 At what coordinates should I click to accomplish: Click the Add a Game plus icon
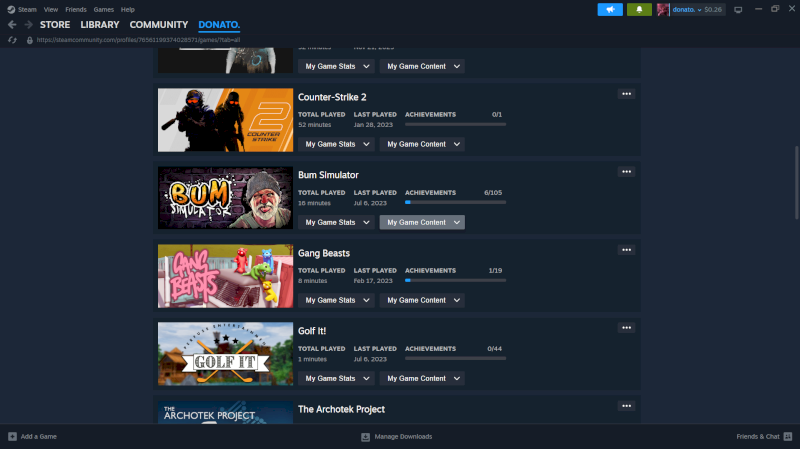12,436
